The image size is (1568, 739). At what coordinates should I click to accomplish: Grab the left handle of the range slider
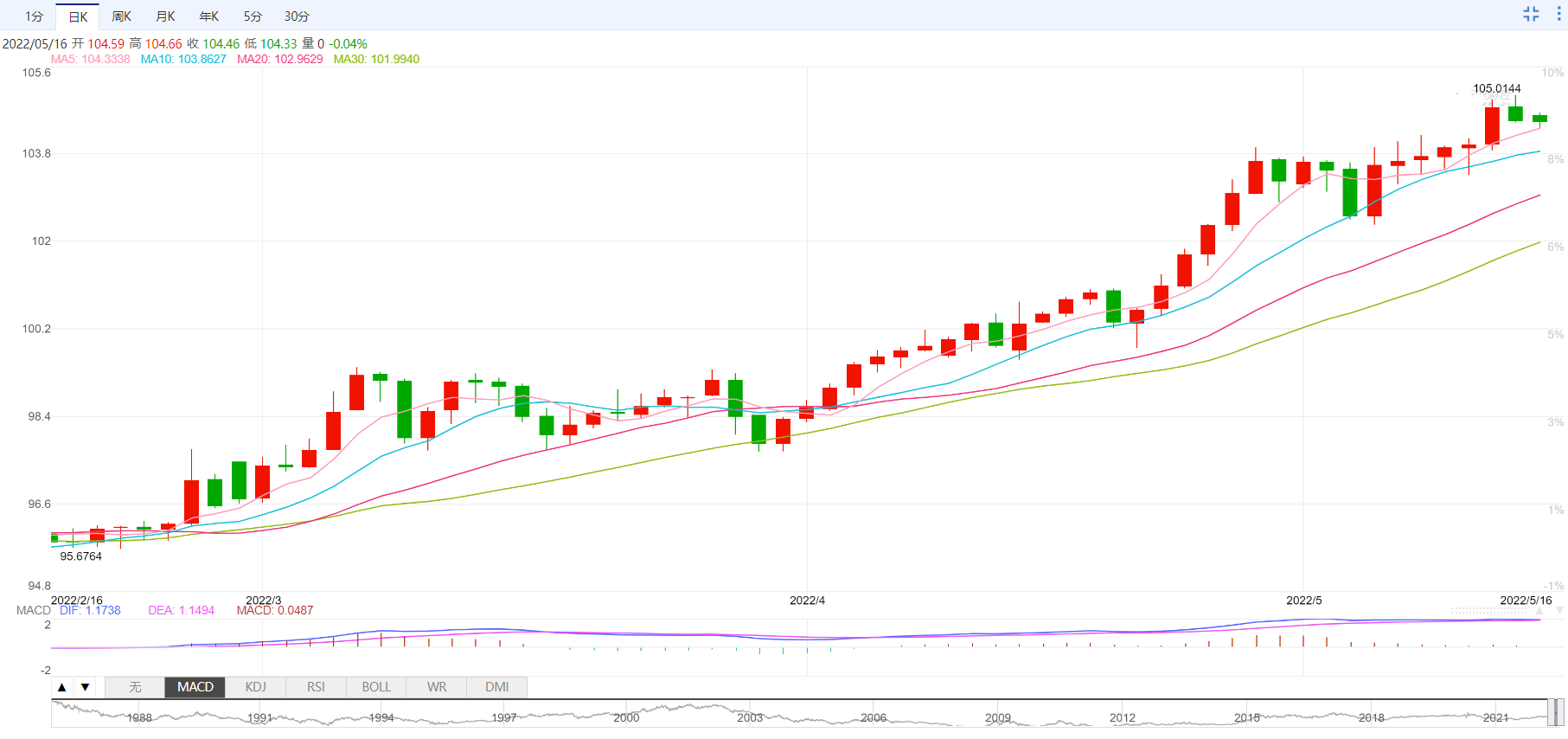click(x=1549, y=712)
